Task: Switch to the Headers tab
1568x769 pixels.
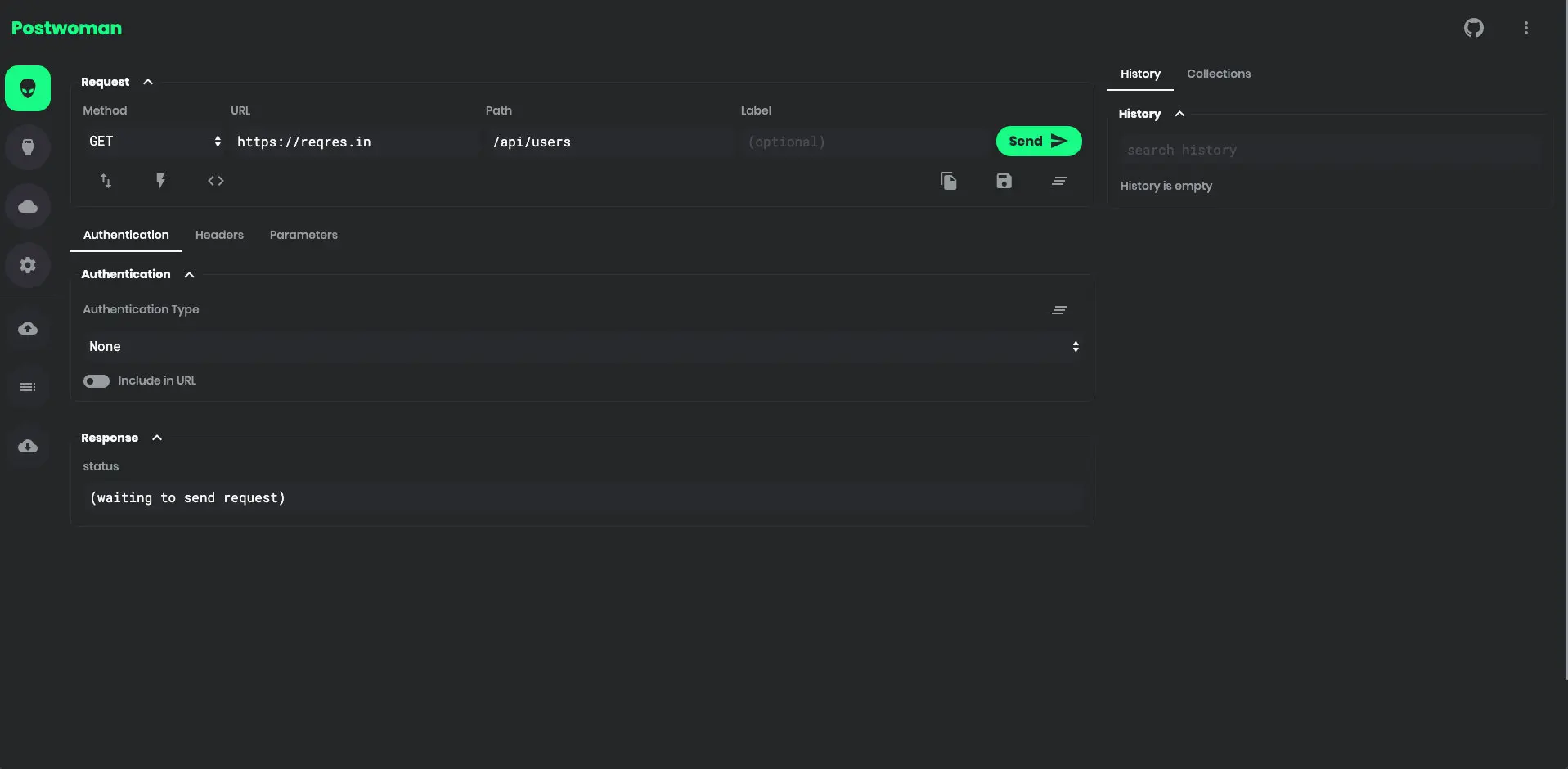Action: pos(219,235)
